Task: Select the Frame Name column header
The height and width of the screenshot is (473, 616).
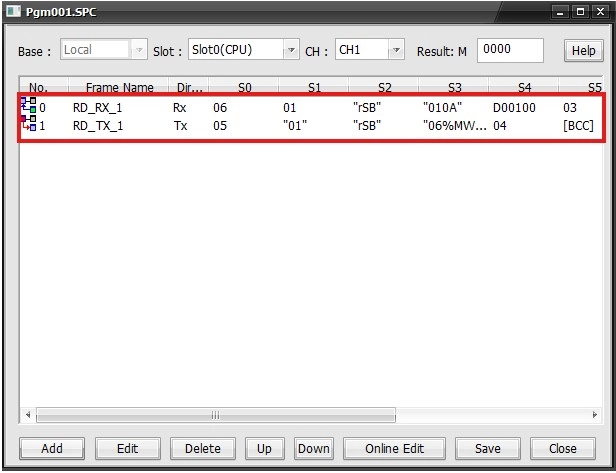Action: coord(119,86)
